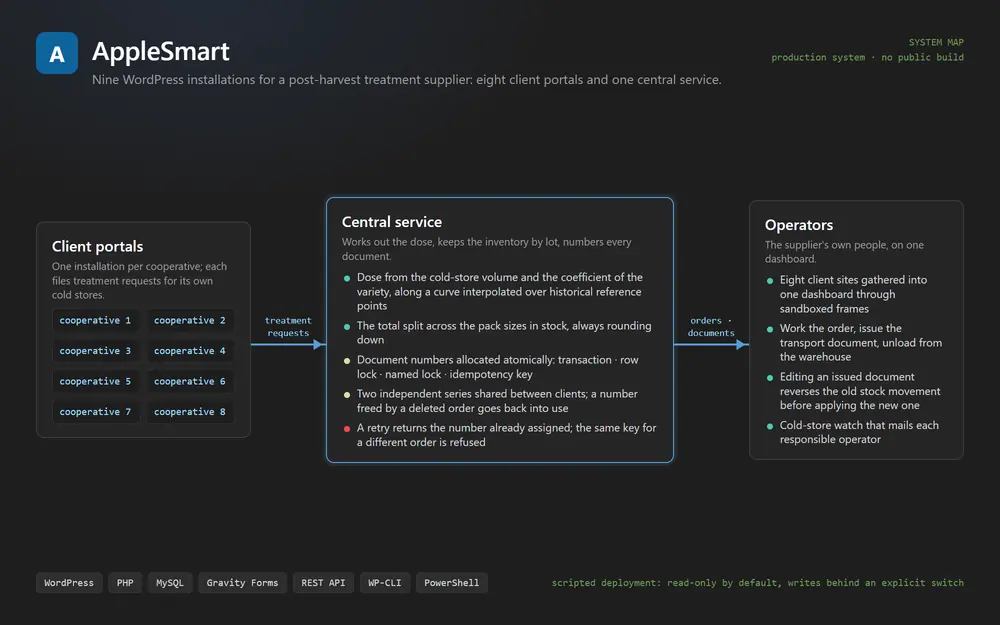The image size is (1000, 625).
Task: Click "production system · no public build" text
Action: click(x=867, y=57)
